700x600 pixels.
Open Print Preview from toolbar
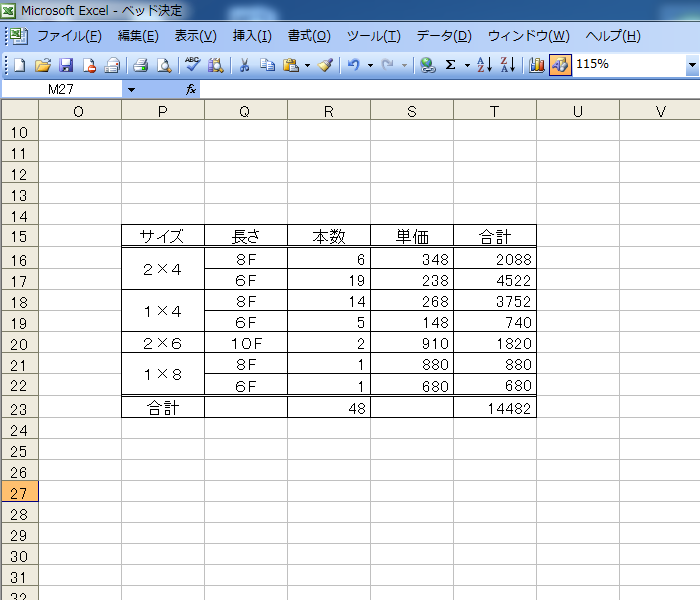[164, 65]
